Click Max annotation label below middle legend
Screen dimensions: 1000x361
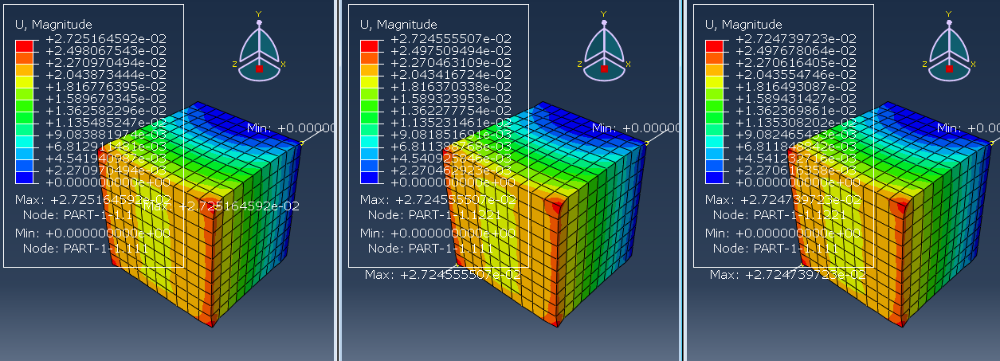[442, 275]
